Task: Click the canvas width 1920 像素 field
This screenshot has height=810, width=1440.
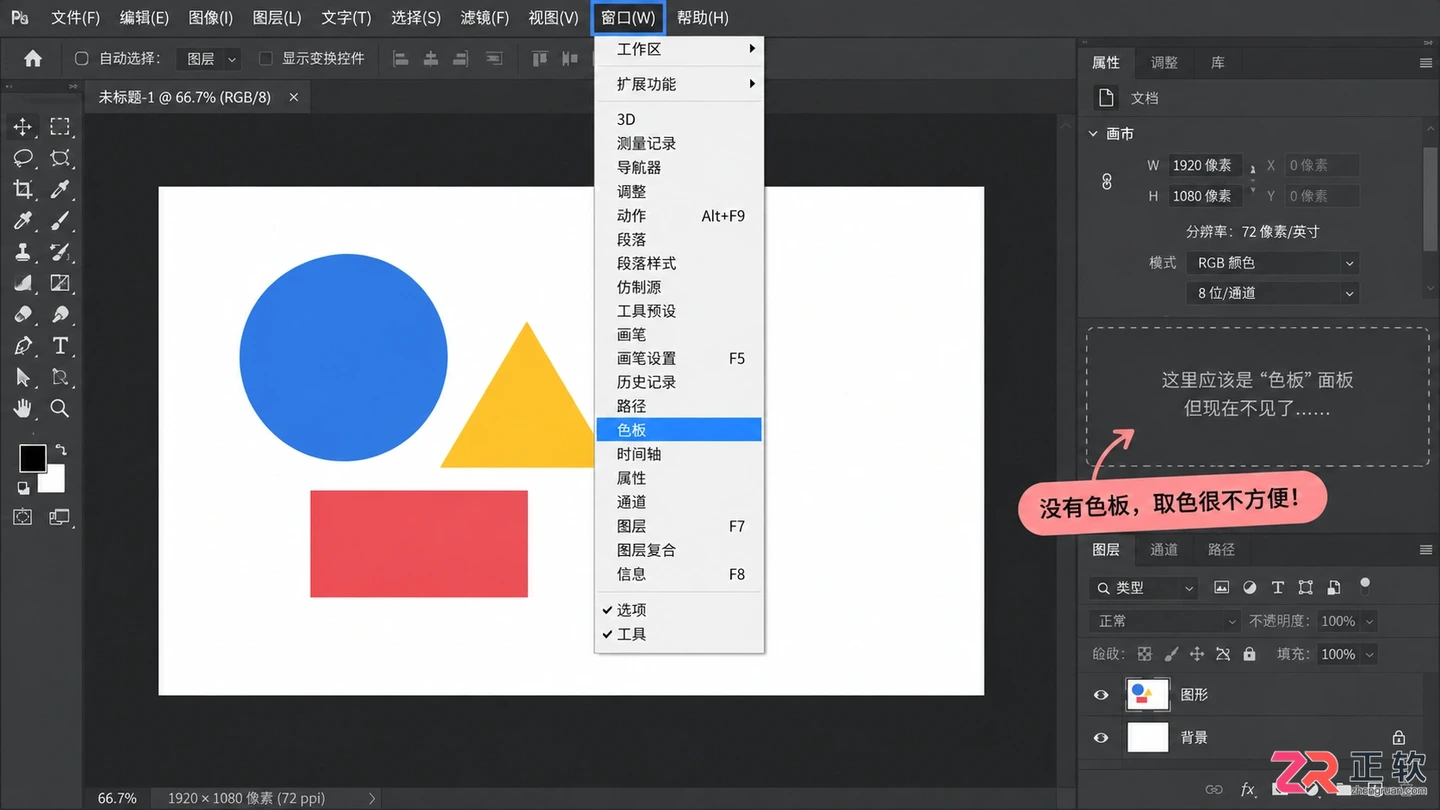Action: coord(1205,165)
